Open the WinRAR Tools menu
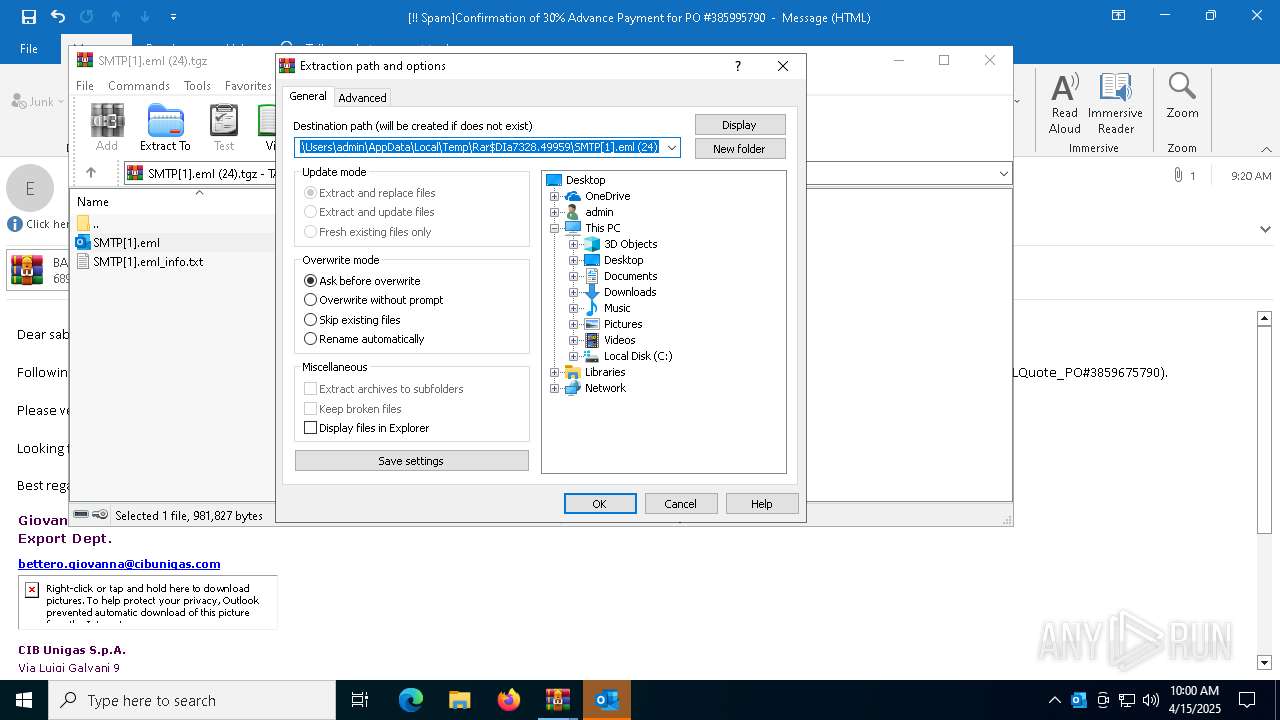 [x=197, y=86]
